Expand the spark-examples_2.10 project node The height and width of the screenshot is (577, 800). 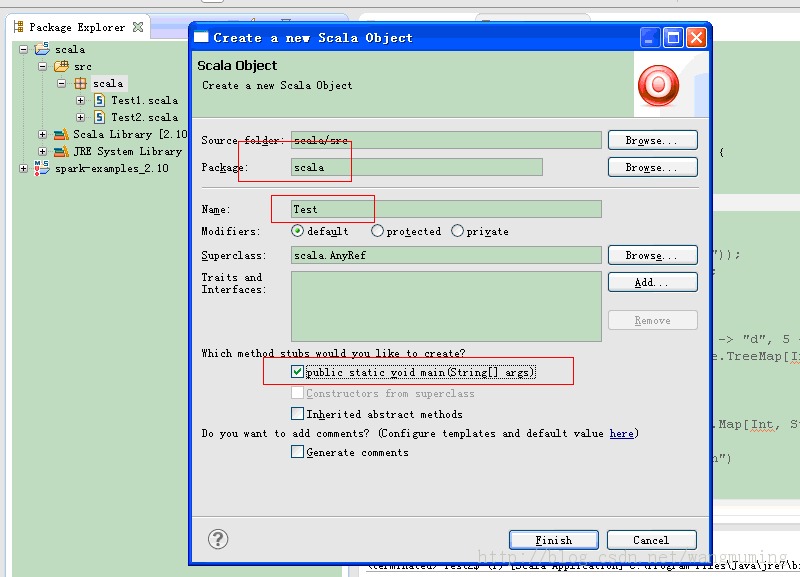(23, 168)
